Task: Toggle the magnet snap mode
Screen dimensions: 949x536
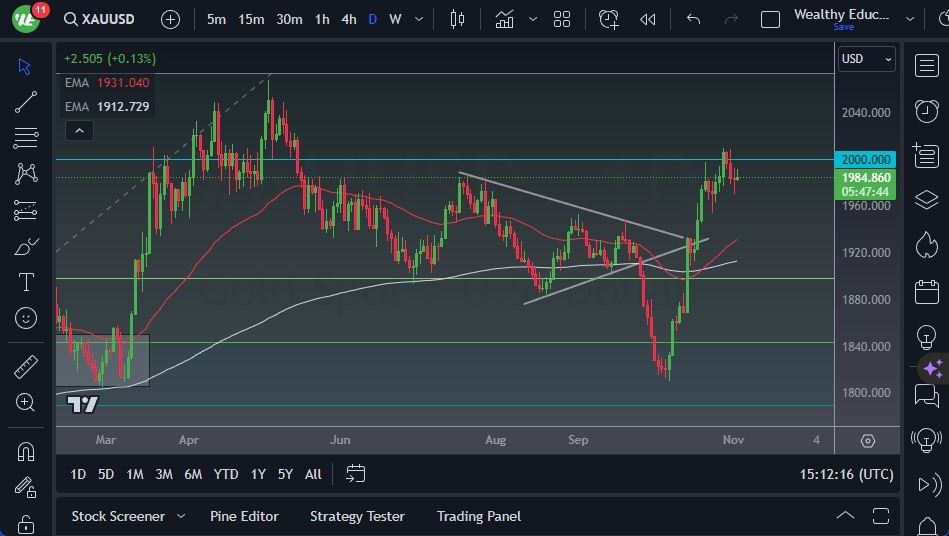Action: tap(26, 451)
